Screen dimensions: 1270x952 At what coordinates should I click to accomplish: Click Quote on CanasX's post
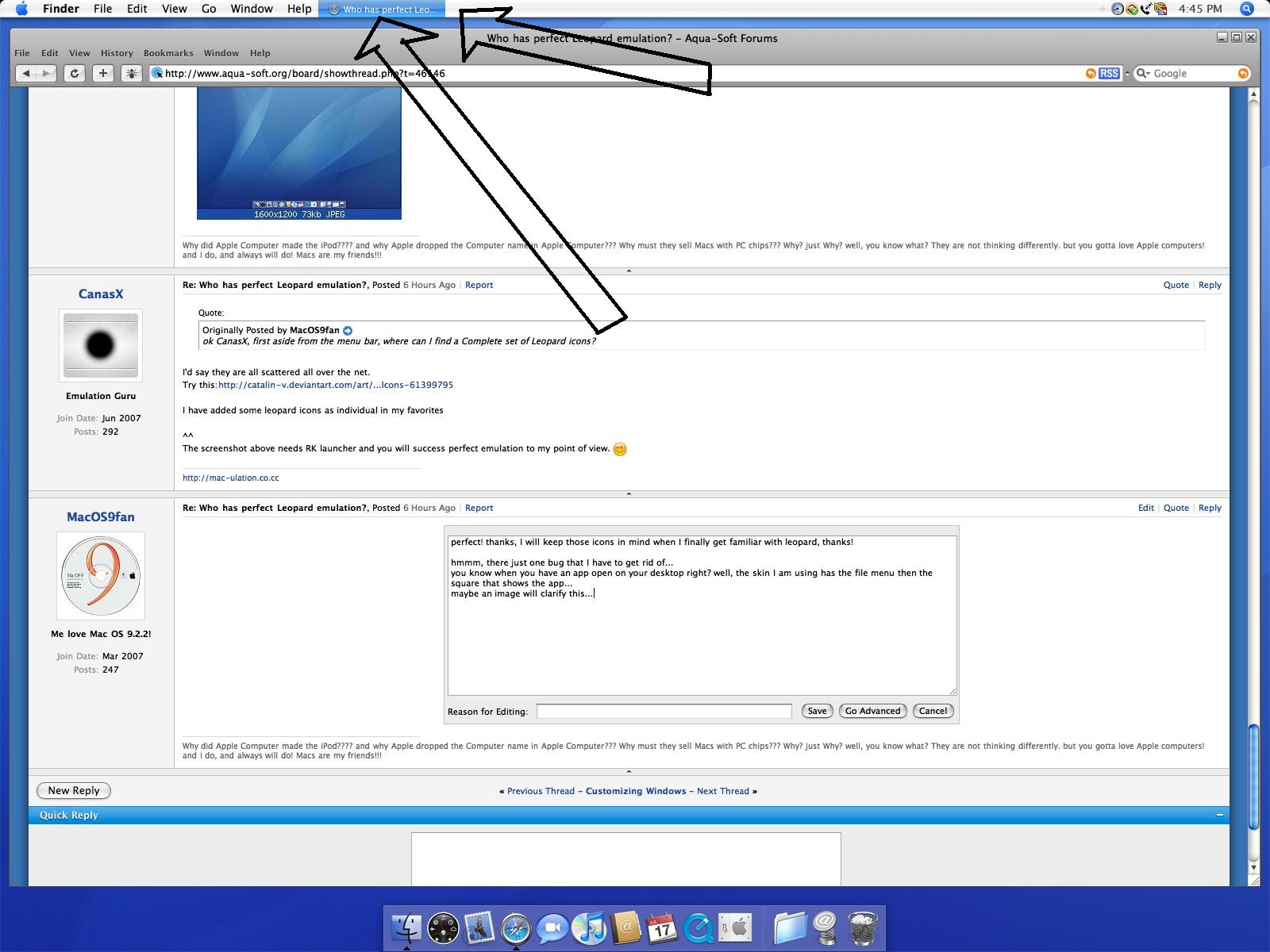point(1176,285)
